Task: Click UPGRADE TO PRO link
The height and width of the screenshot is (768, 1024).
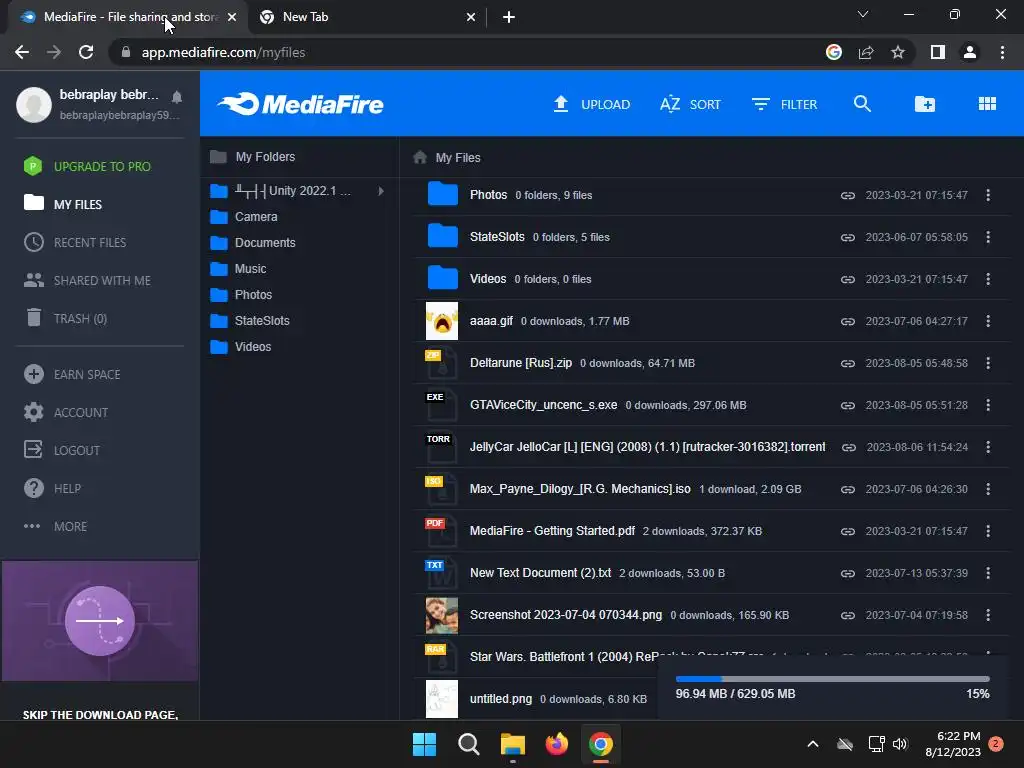Action: click(x=87, y=167)
